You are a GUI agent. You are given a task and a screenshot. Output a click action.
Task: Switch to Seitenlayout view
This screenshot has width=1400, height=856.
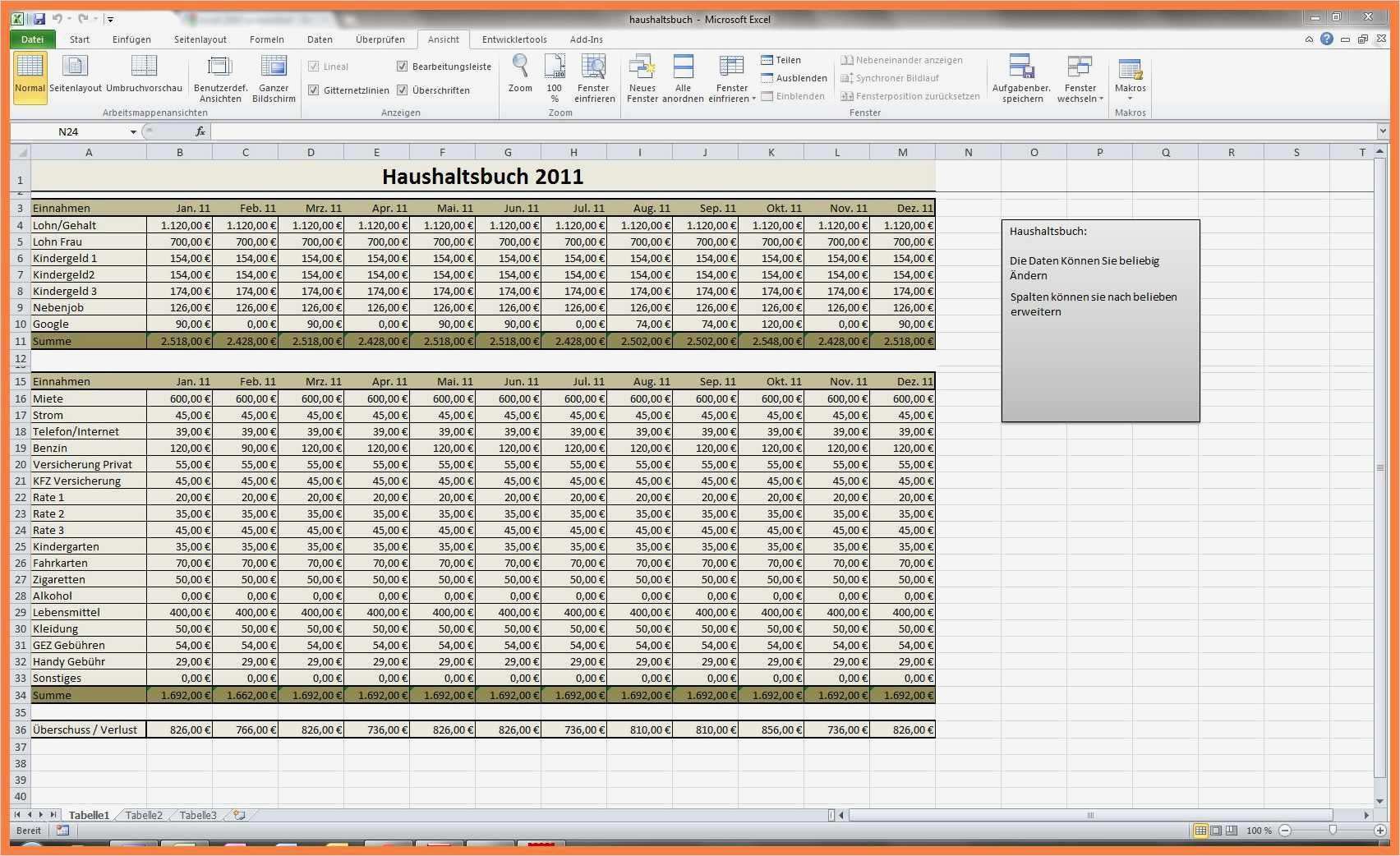pos(75,74)
